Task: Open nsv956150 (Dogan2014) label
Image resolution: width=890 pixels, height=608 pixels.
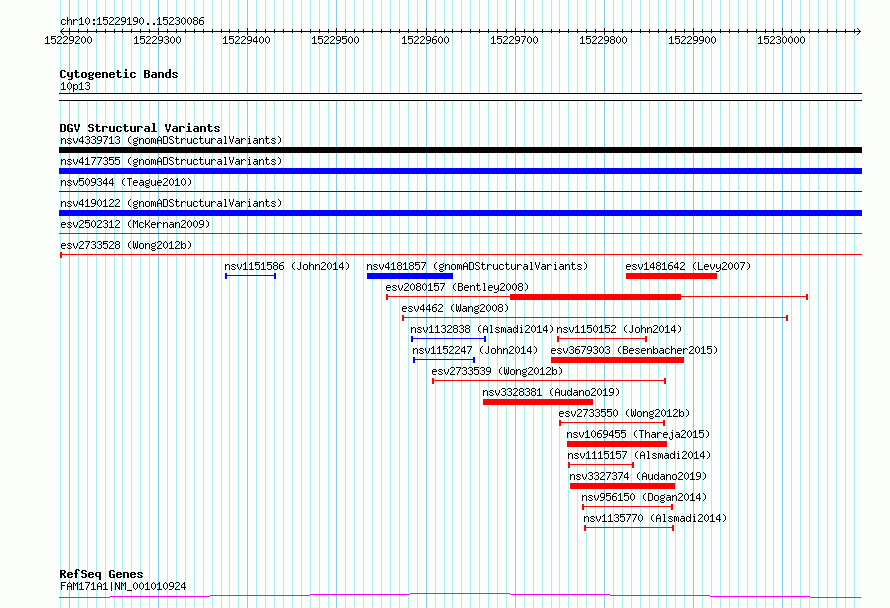Action: (x=644, y=497)
